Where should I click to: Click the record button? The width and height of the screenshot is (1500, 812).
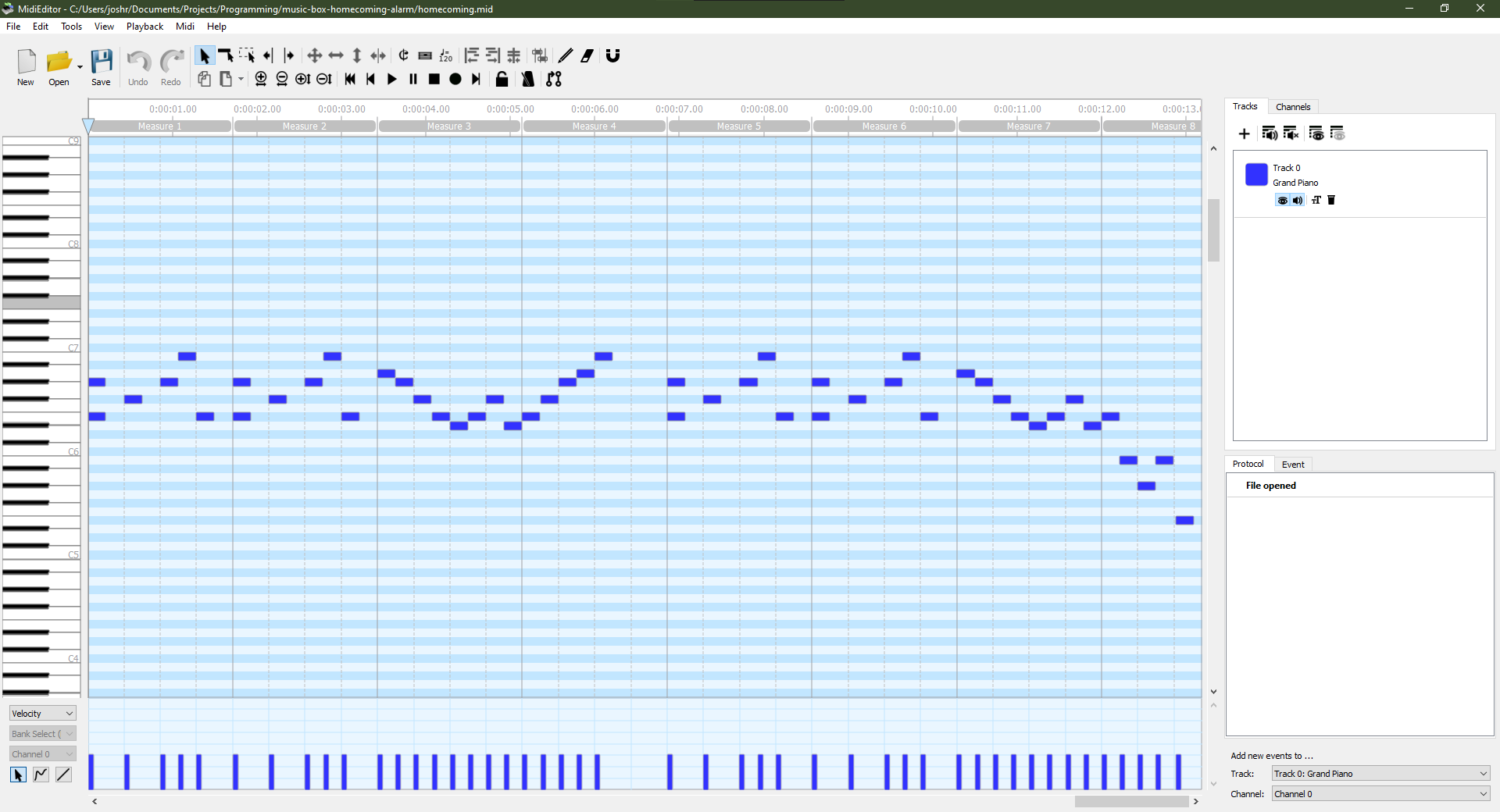(455, 79)
